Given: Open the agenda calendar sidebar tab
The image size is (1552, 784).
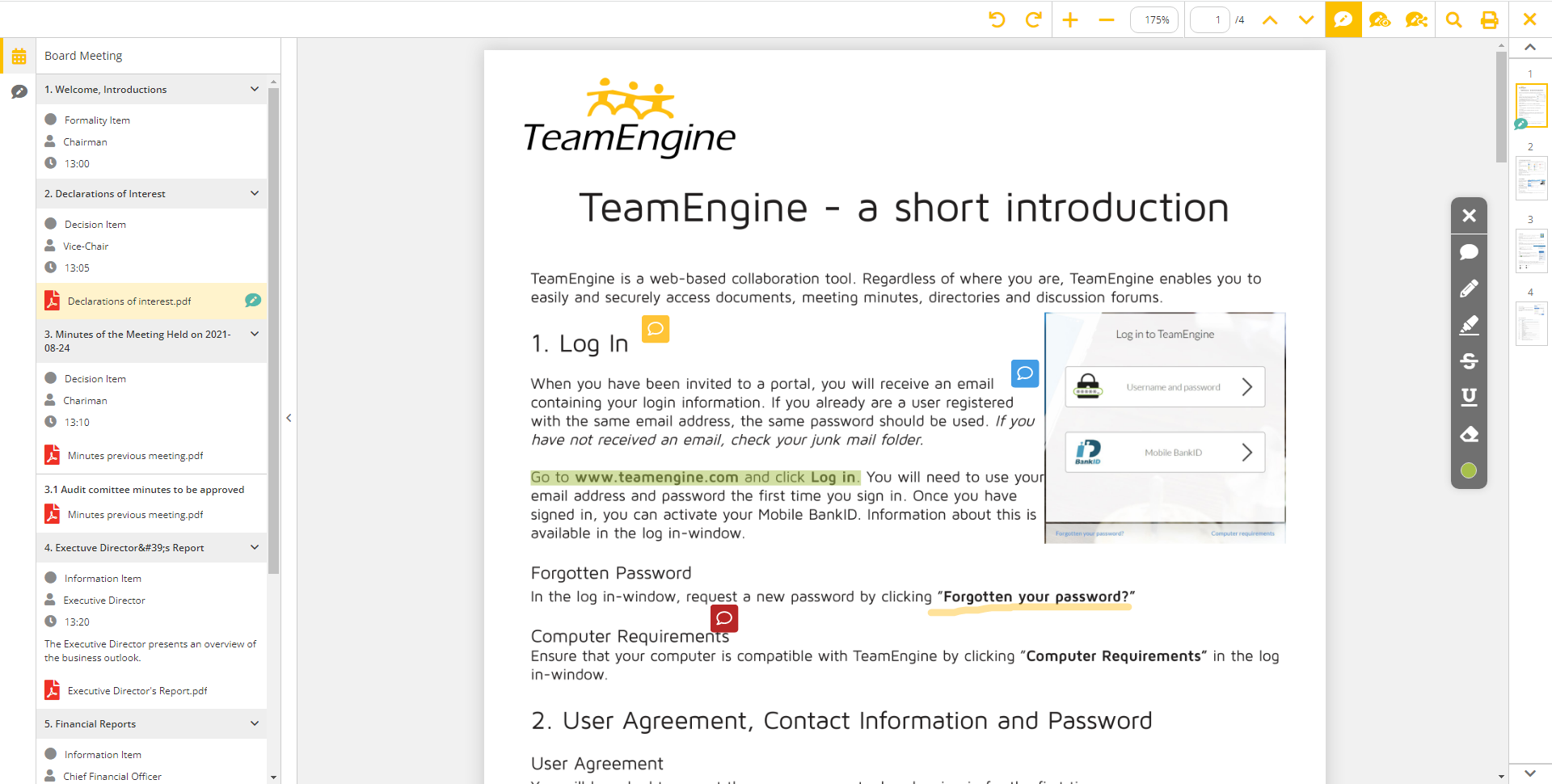Looking at the screenshot, I should tap(19, 57).
